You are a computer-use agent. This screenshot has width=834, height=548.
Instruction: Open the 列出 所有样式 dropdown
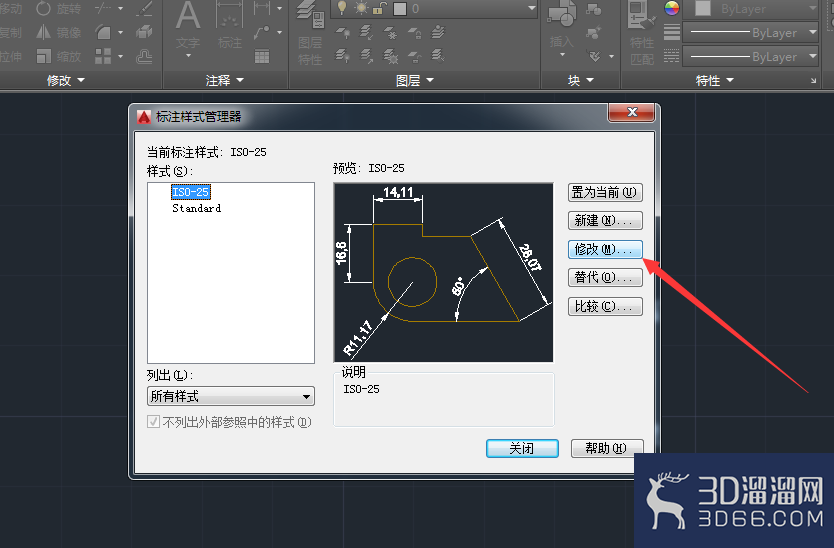click(231, 396)
